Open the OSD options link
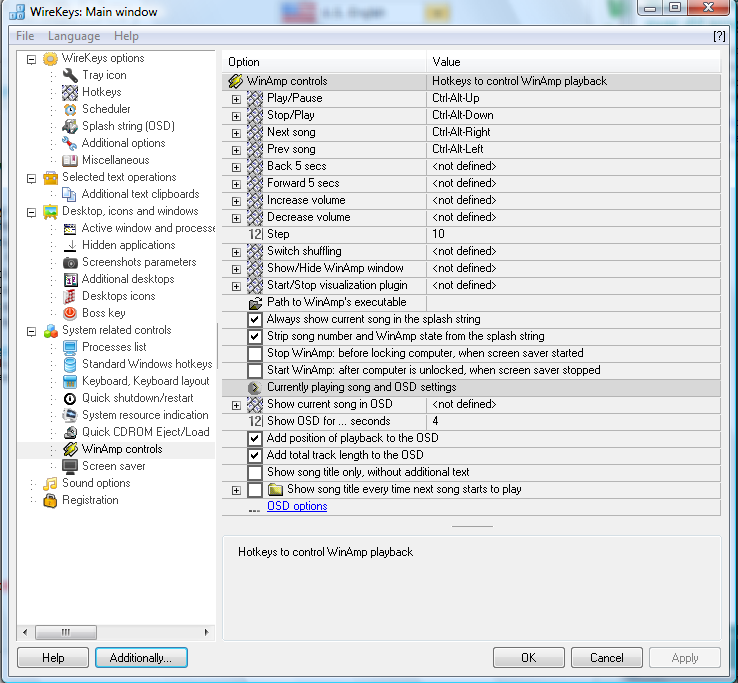The height and width of the screenshot is (683, 738). (x=297, y=506)
